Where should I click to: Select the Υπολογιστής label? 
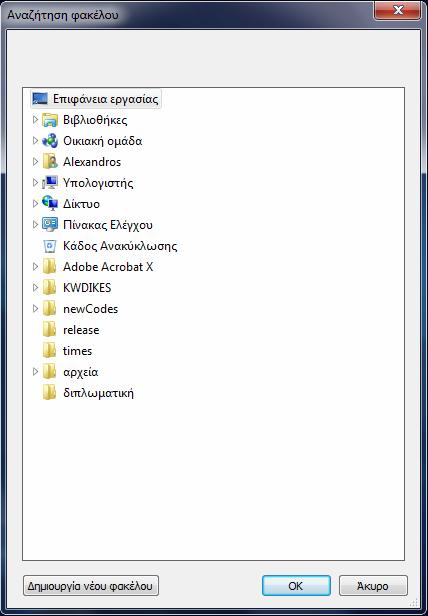[x=98, y=183]
